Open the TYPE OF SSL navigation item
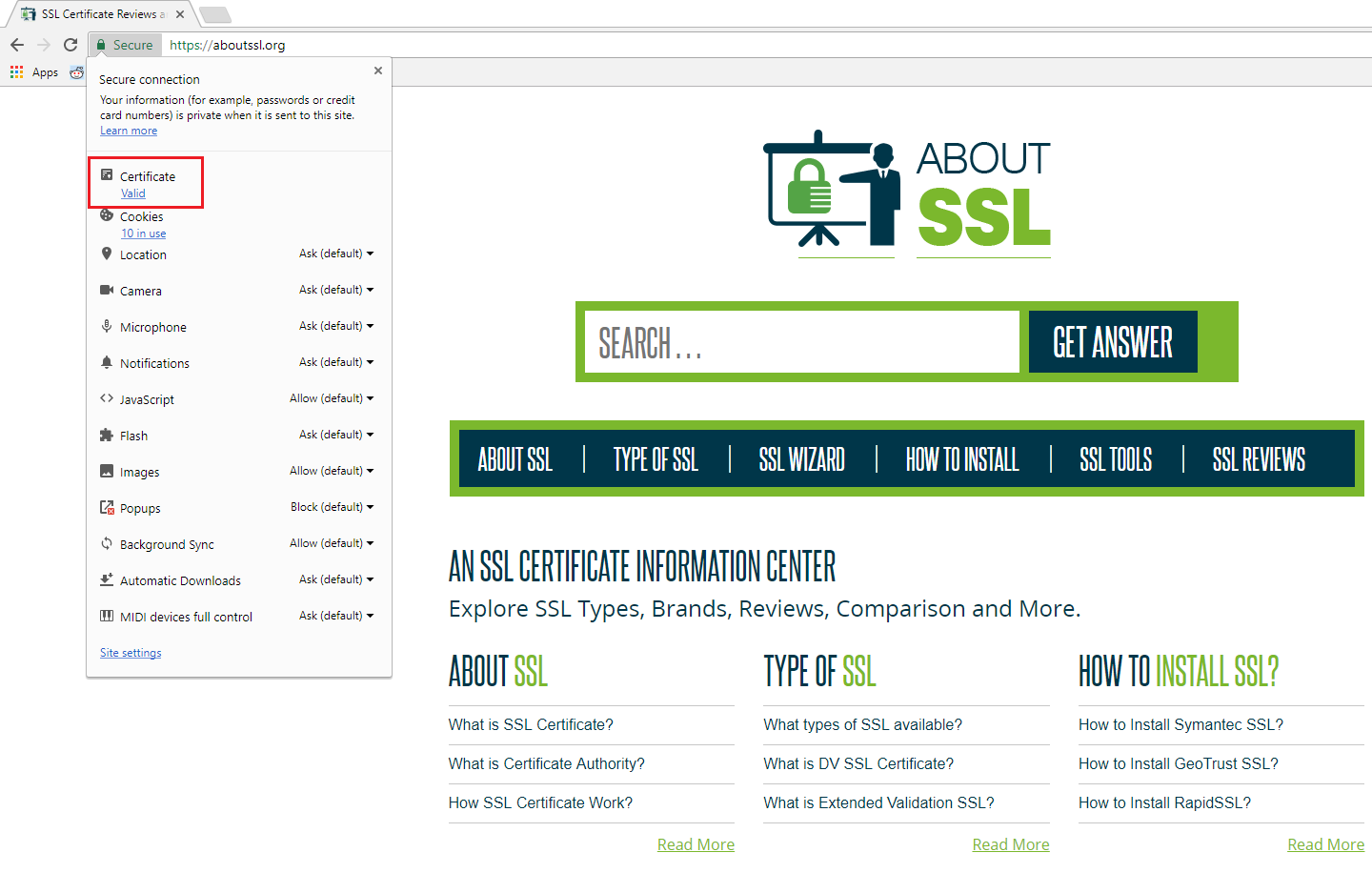The height and width of the screenshot is (873, 1372). pyautogui.click(x=656, y=459)
